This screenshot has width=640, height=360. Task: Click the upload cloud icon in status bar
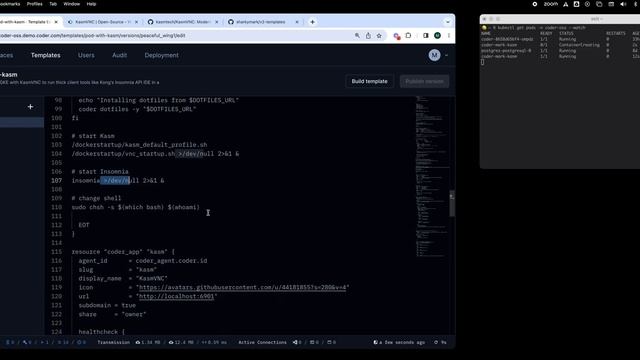click(x=138, y=342)
